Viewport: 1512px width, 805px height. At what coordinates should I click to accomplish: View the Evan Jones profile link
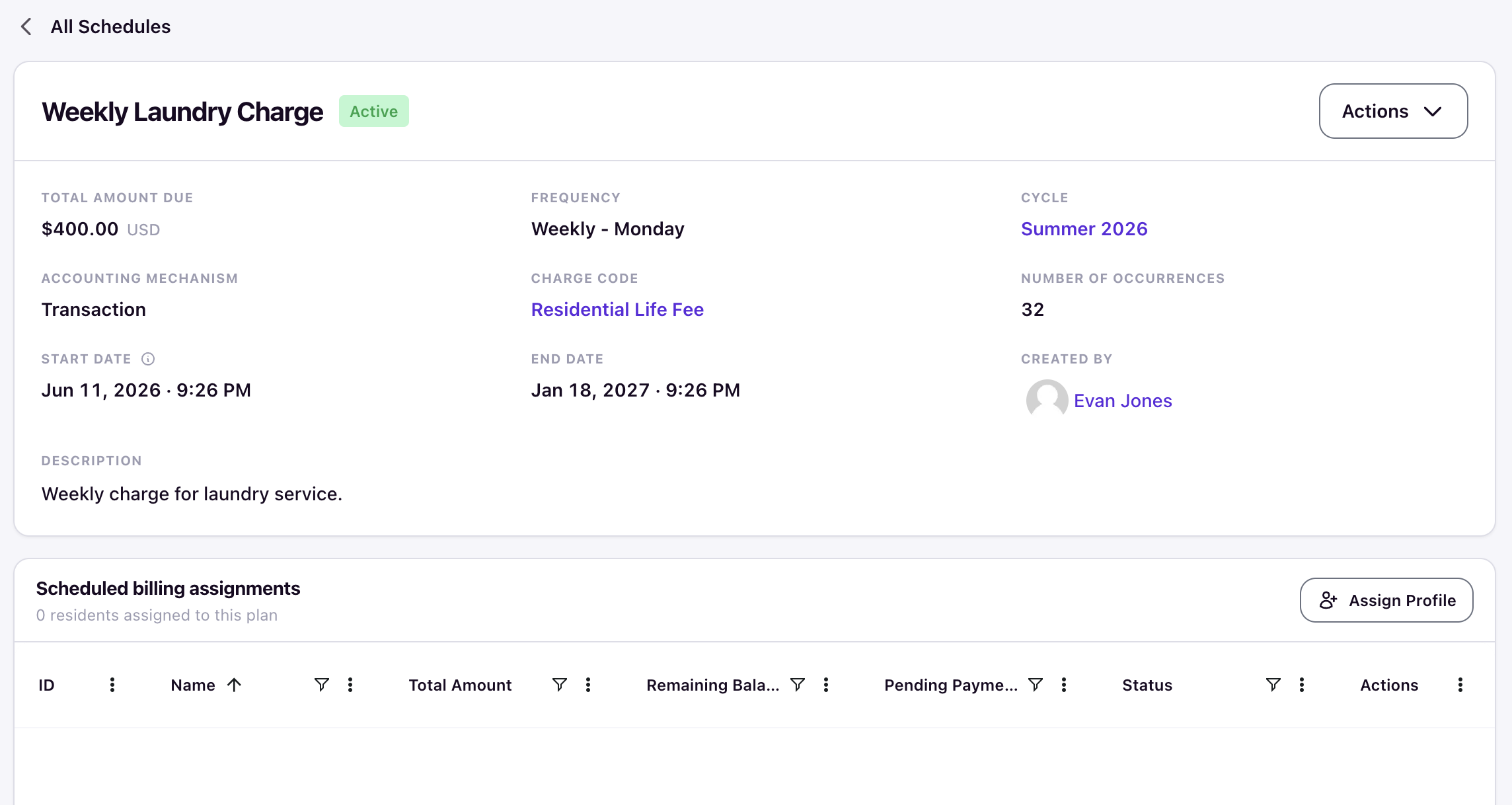(x=1123, y=401)
